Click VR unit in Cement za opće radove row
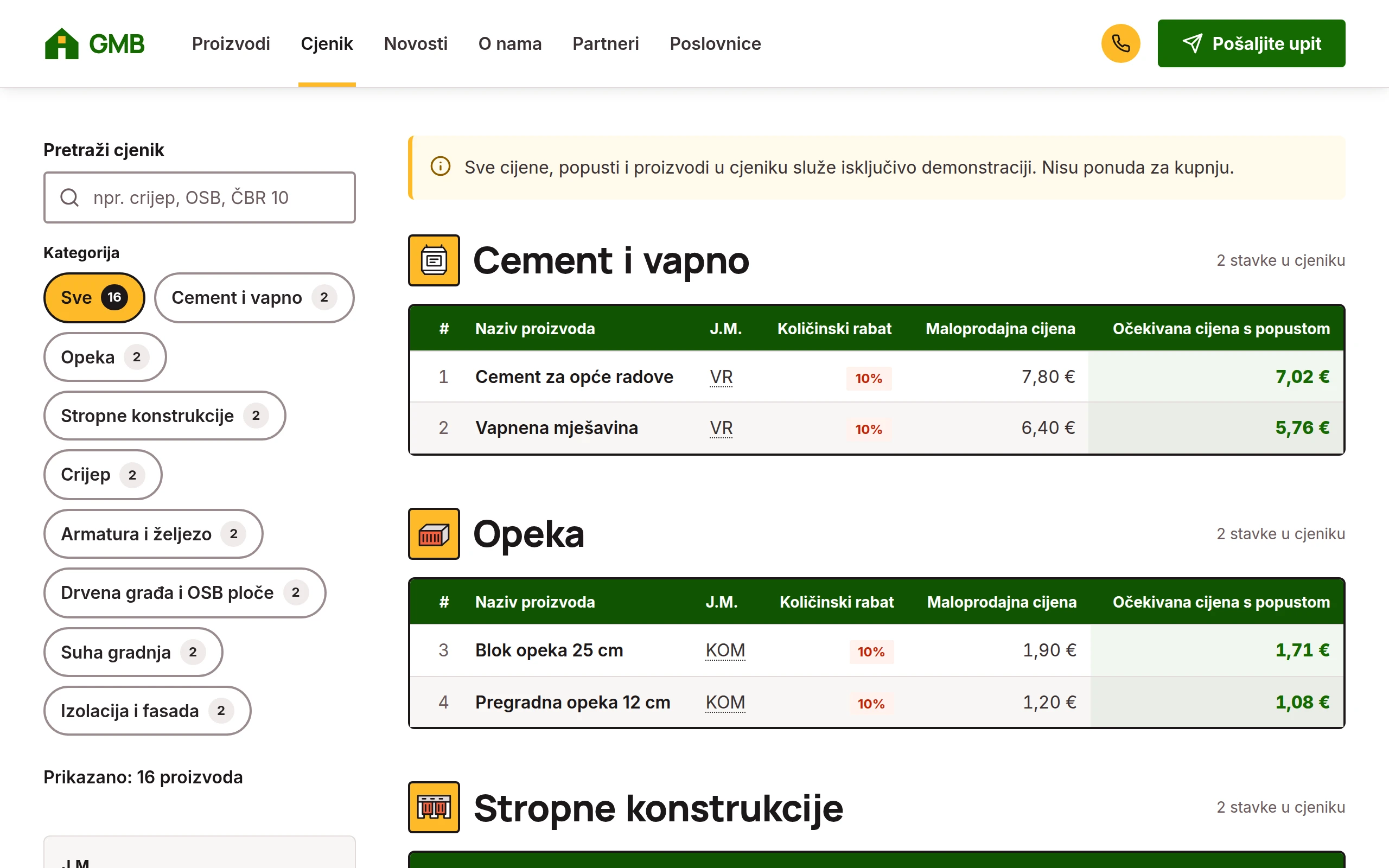 pos(721,377)
